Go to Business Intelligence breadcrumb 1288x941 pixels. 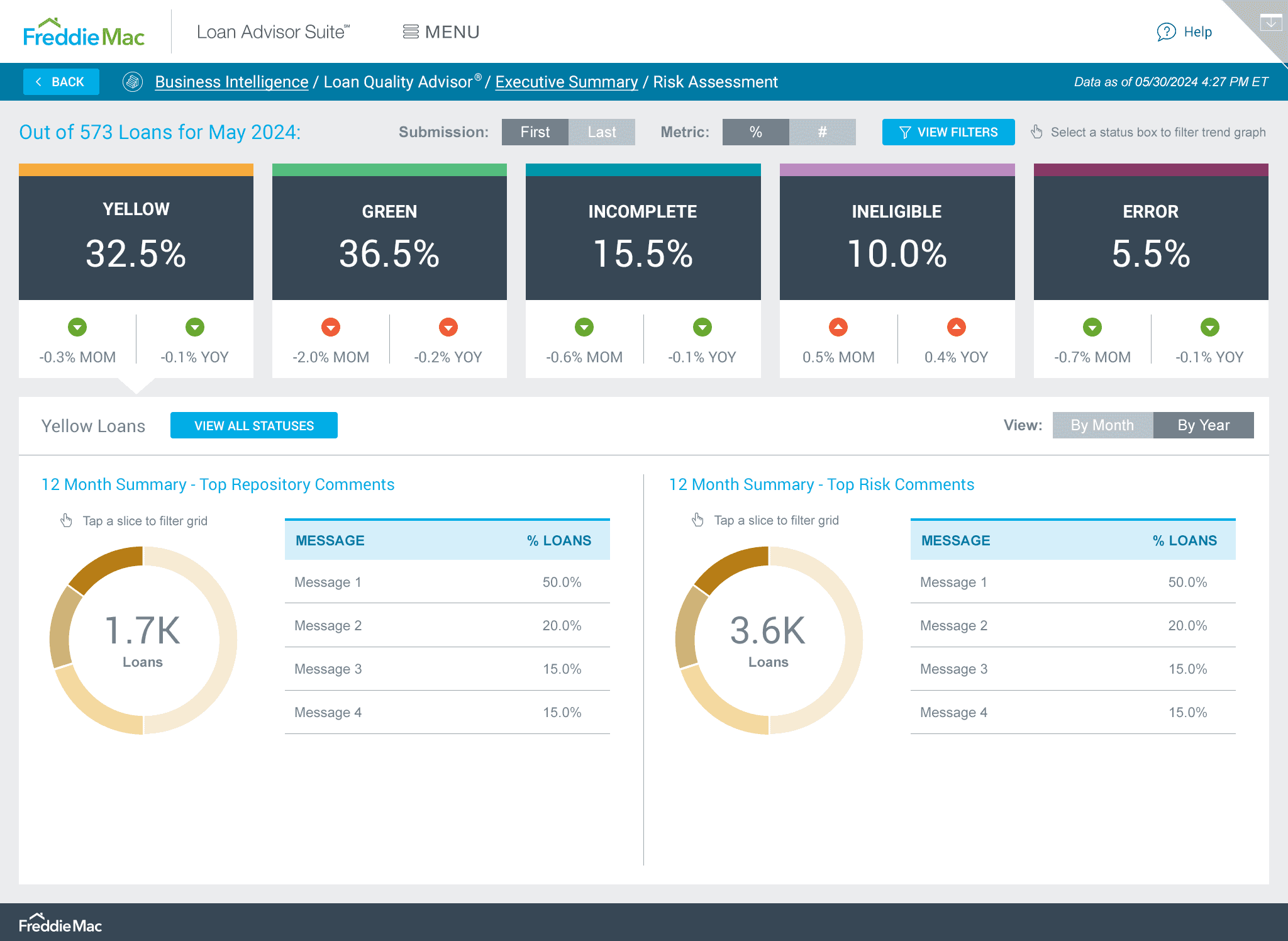point(231,82)
